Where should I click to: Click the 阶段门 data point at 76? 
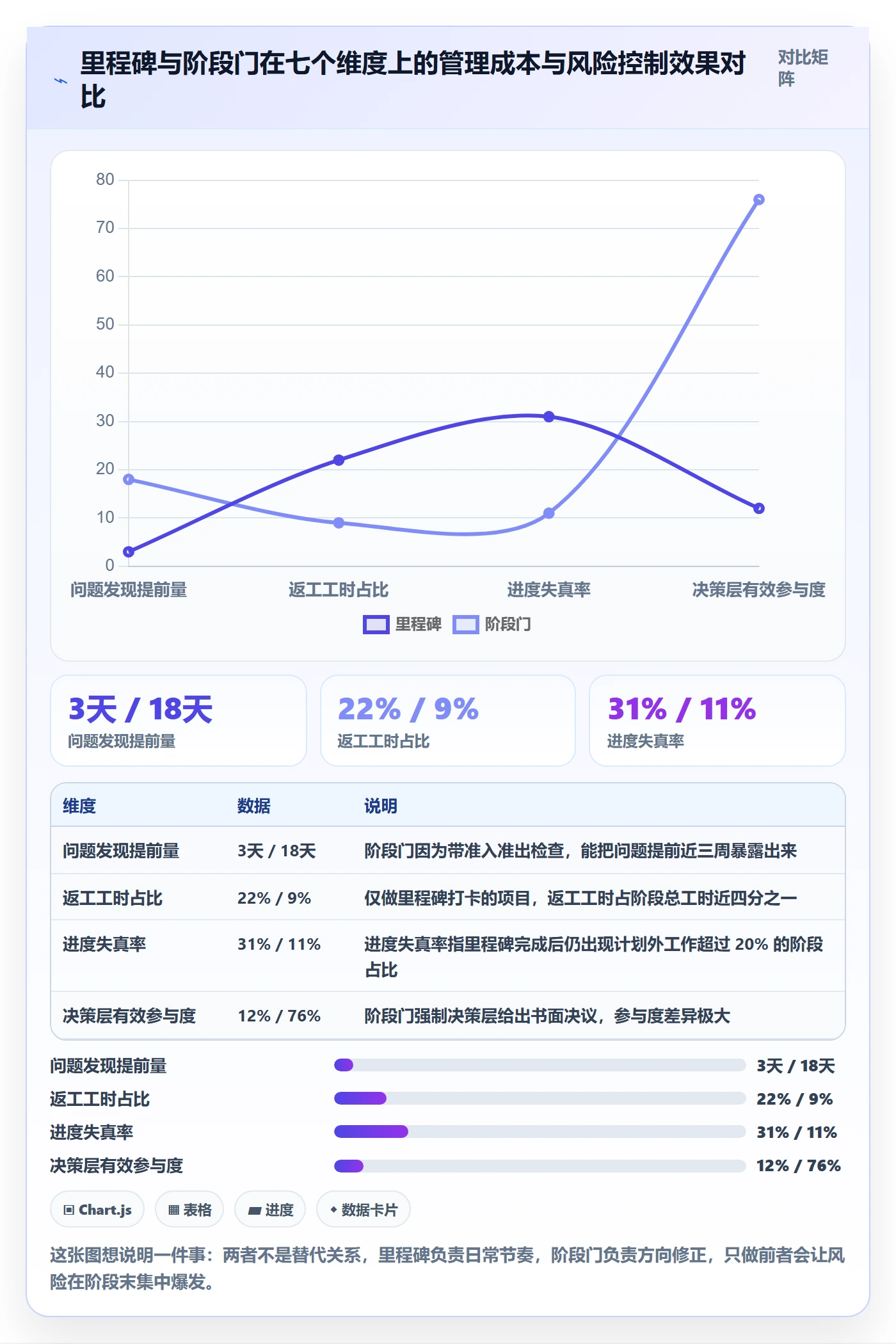[758, 200]
